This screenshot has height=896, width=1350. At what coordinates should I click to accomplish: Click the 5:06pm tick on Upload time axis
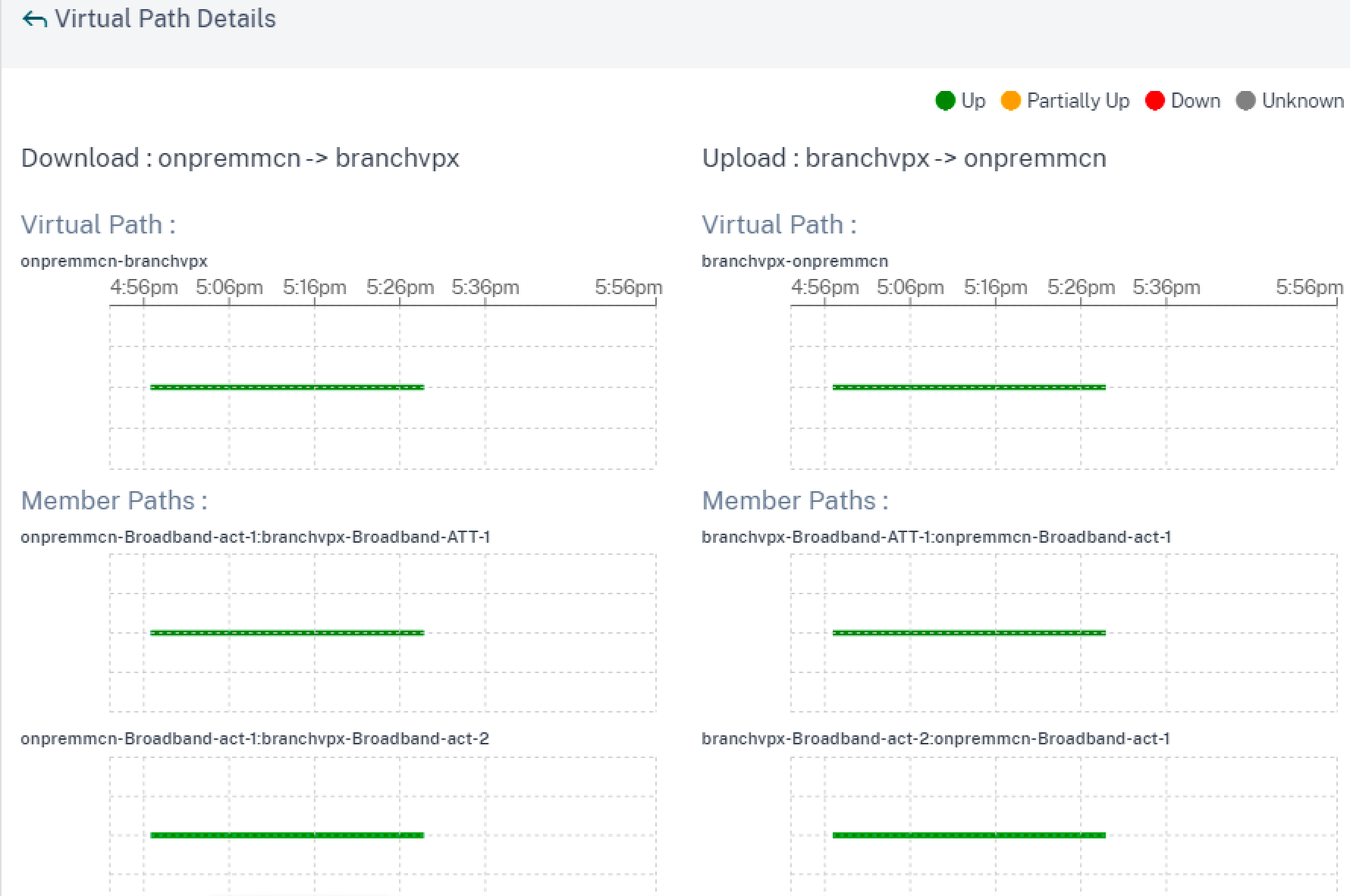pyautogui.click(x=910, y=288)
